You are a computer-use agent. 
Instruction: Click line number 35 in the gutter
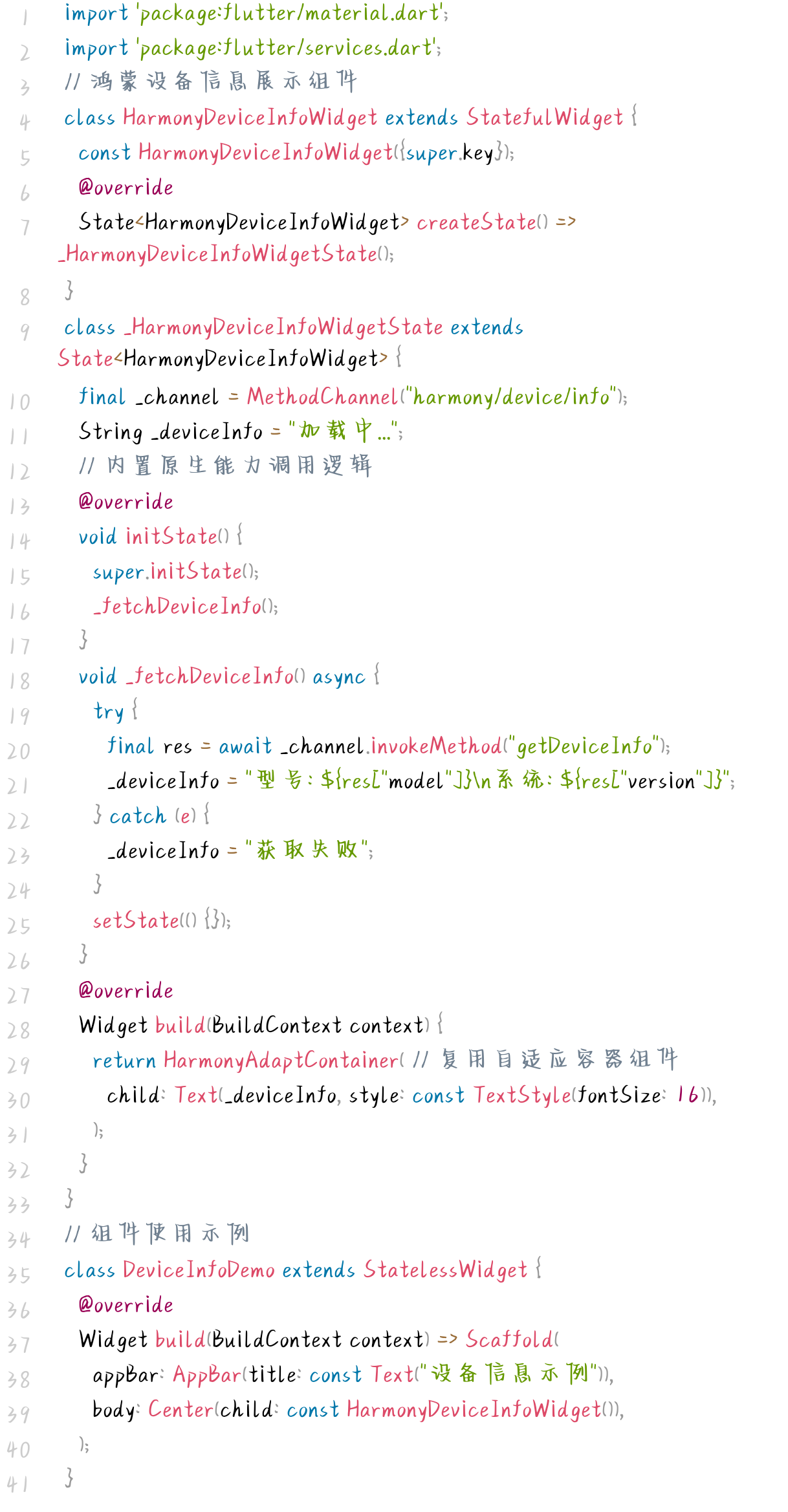19,1275
